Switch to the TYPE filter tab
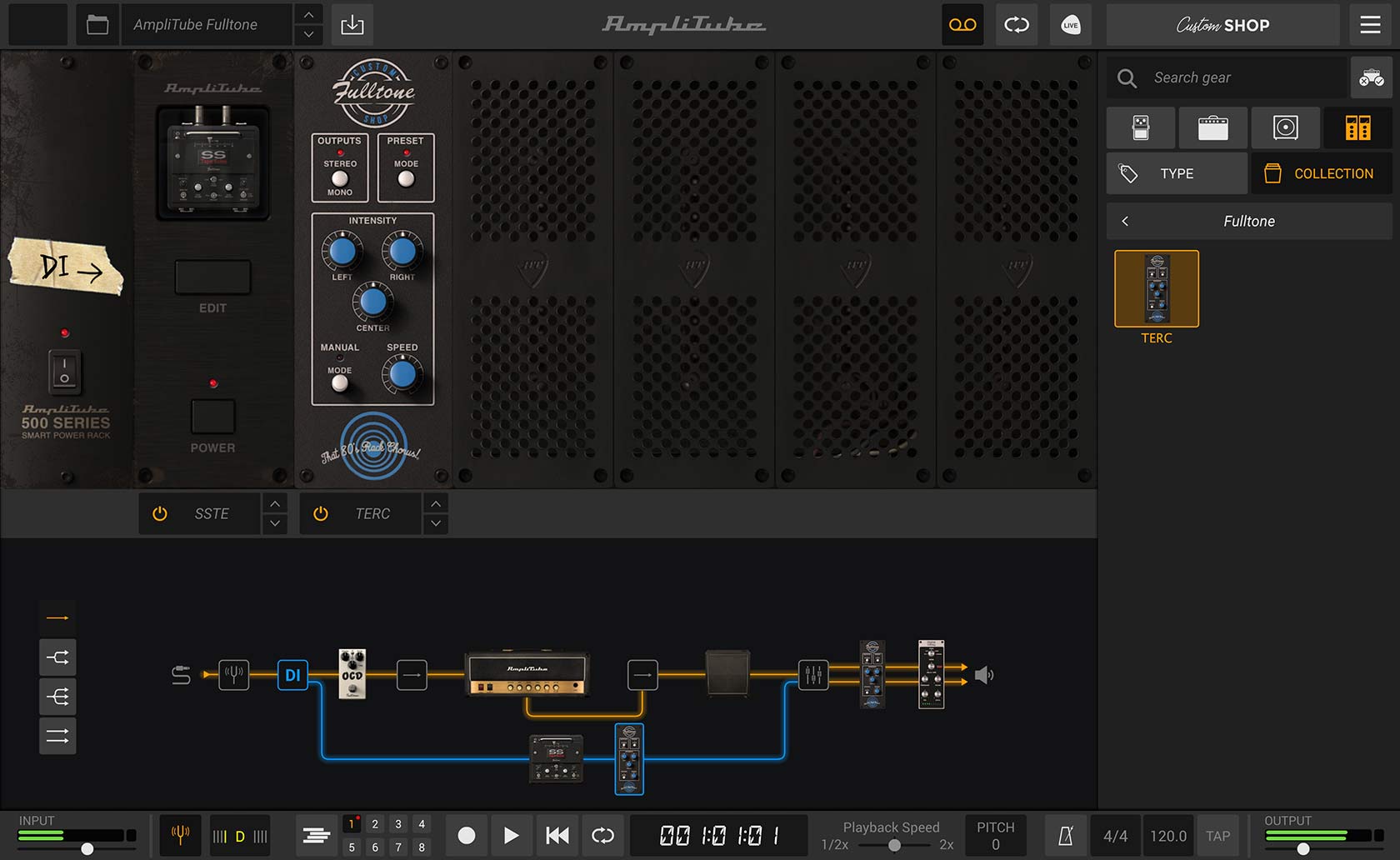This screenshot has width=1400, height=860. [1177, 173]
